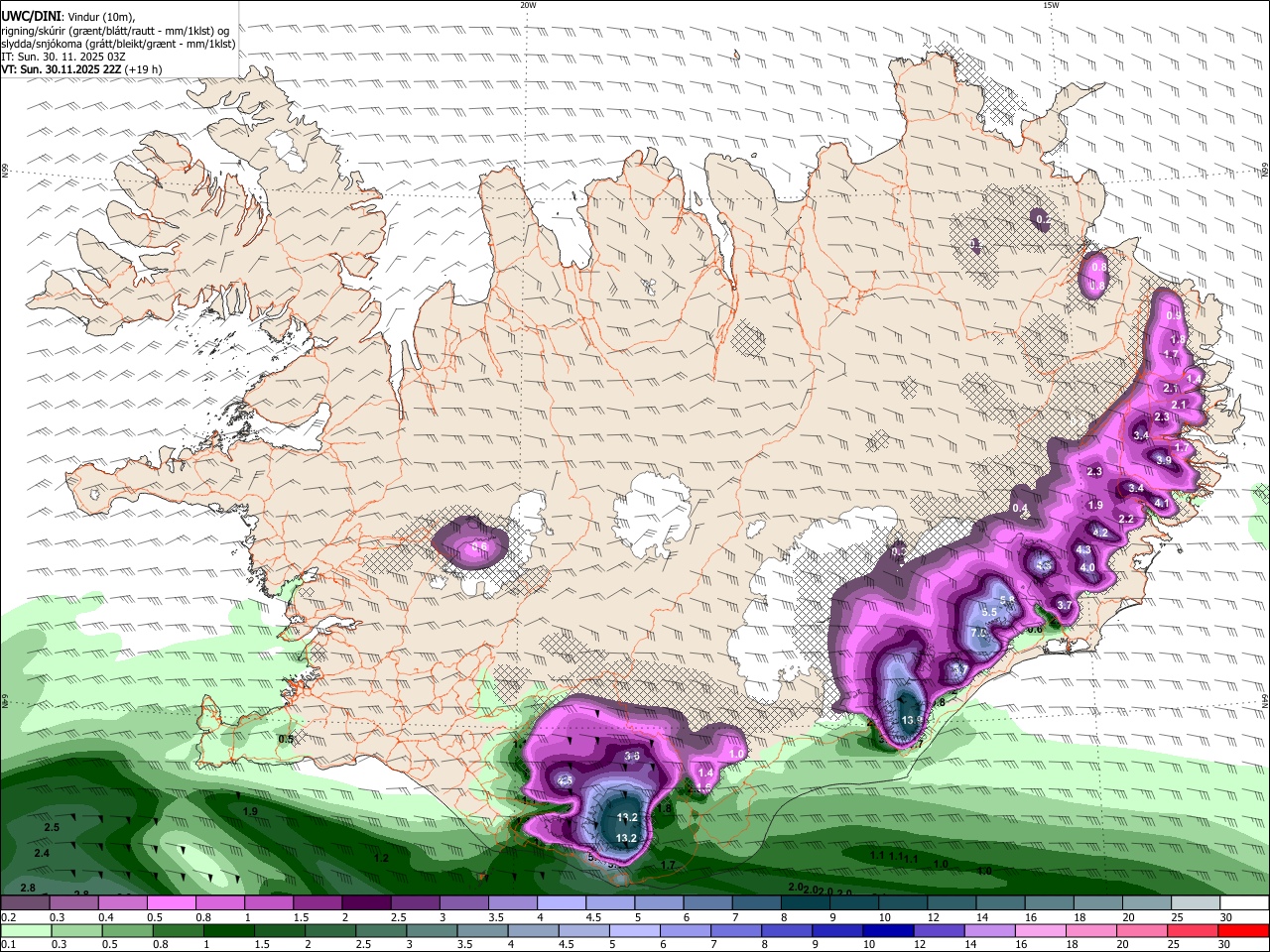The height and width of the screenshot is (952, 1270).
Task: Click the 'IT: Sun. 30. 11. 2025 03Z' line
Action: coord(63,57)
